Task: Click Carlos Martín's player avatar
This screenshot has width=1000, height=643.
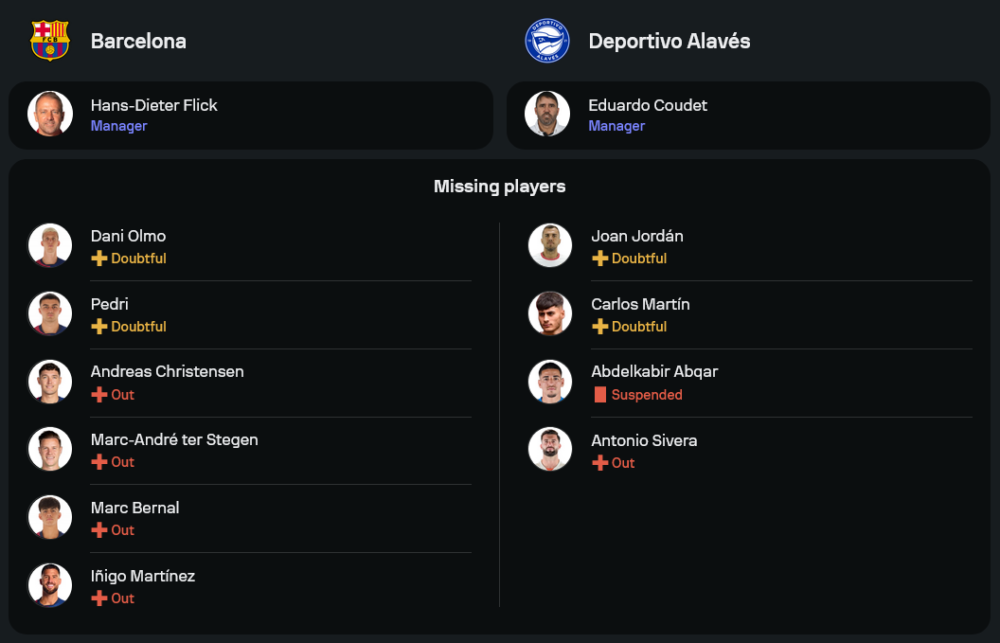Action: 550,314
